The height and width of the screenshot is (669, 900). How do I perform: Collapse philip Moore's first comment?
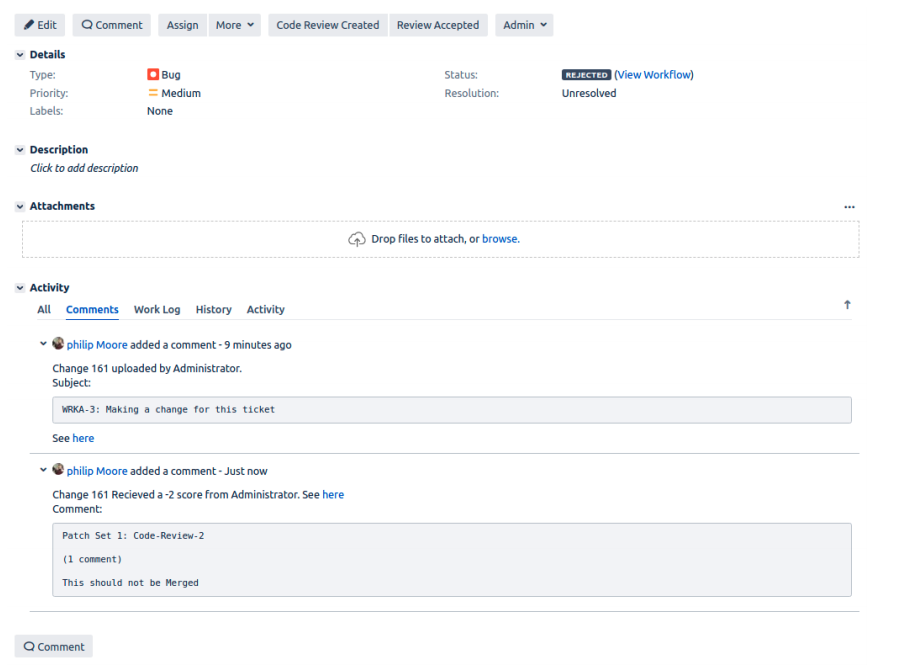click(x=42, y=343)
